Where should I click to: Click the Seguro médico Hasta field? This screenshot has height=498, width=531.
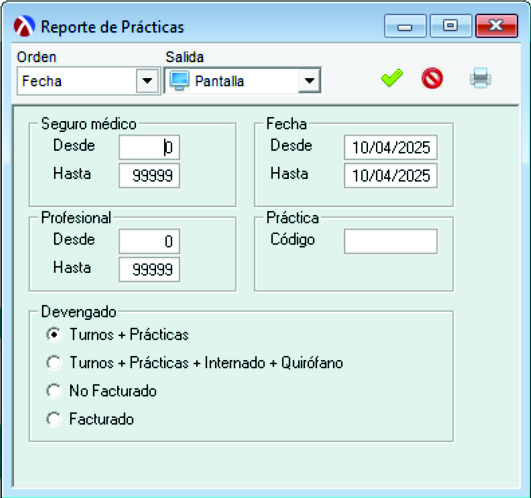(x=149, y=175)
